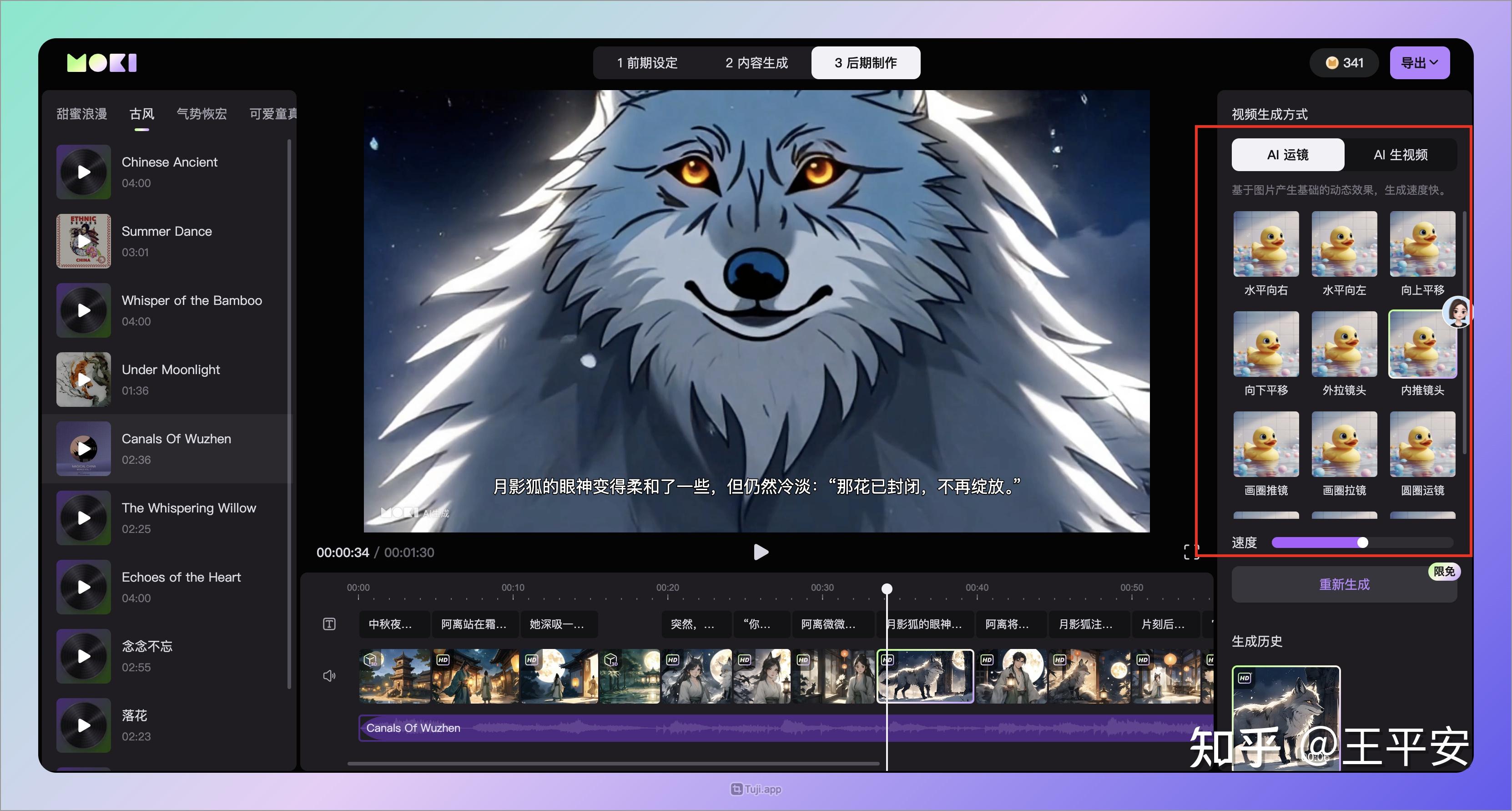This screenshot has height=811, width=1512.
Task: Switch to the 前期设定 step tab
Action: click(x=646, y=63)
